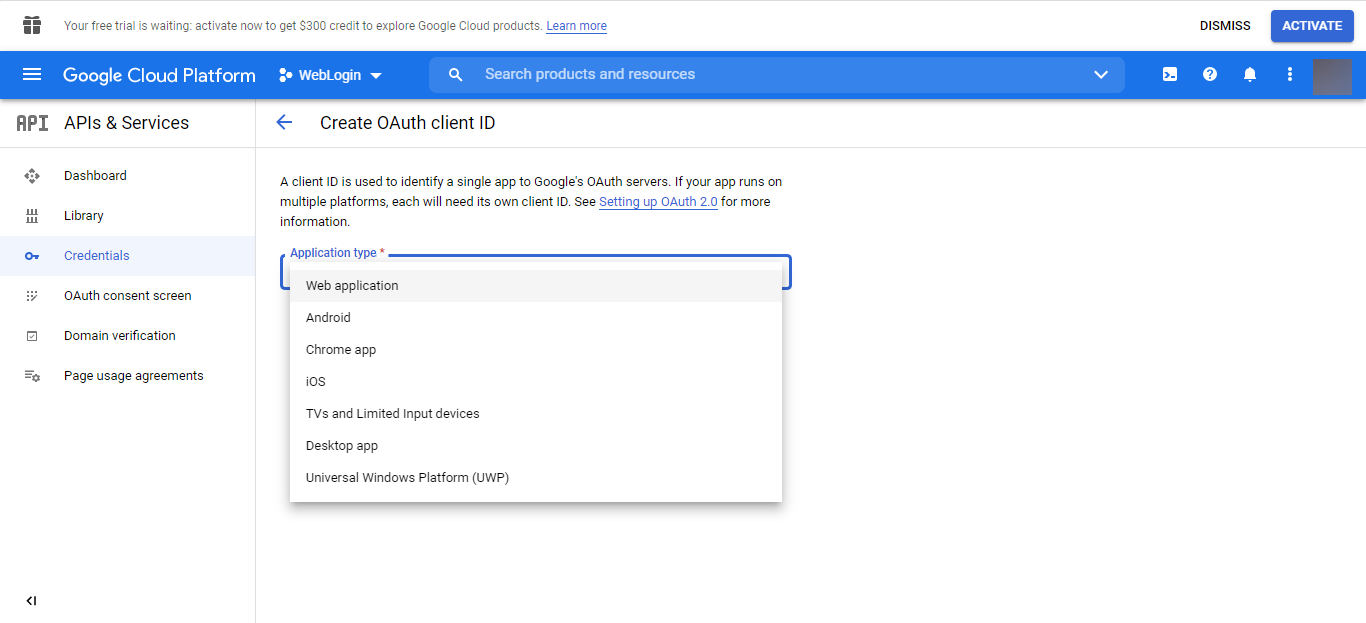Open the WebLogin project selector
The height and width of the screenshot is (623, 1366).
coord(330,75)
